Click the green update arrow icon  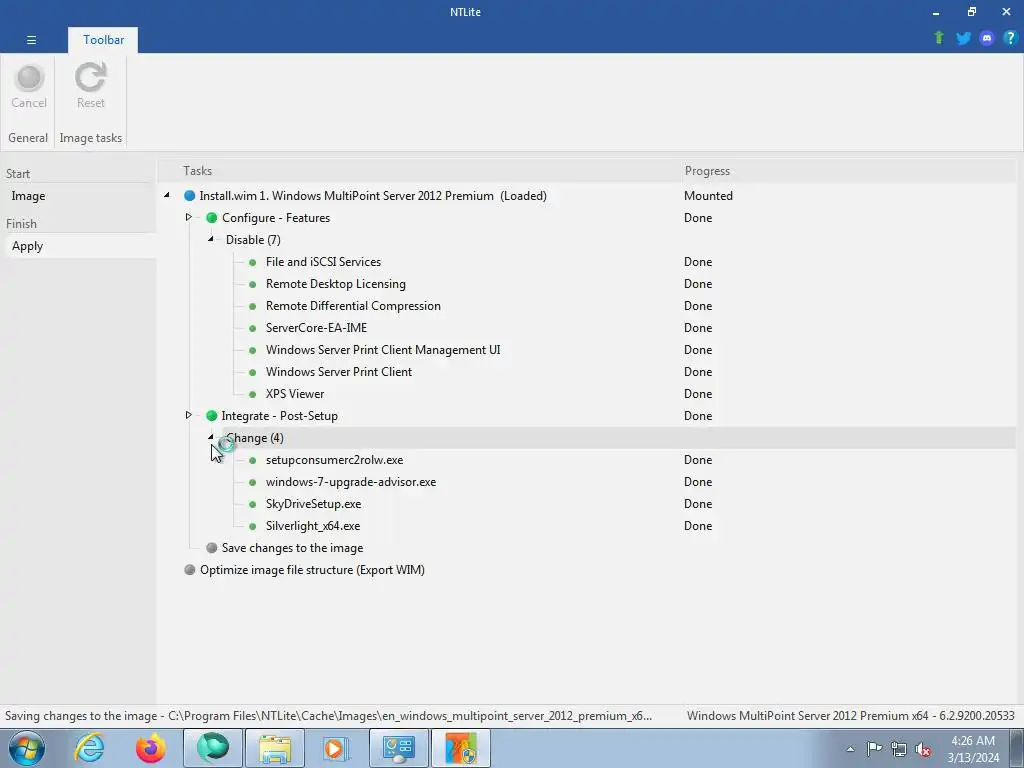point(939,38)
